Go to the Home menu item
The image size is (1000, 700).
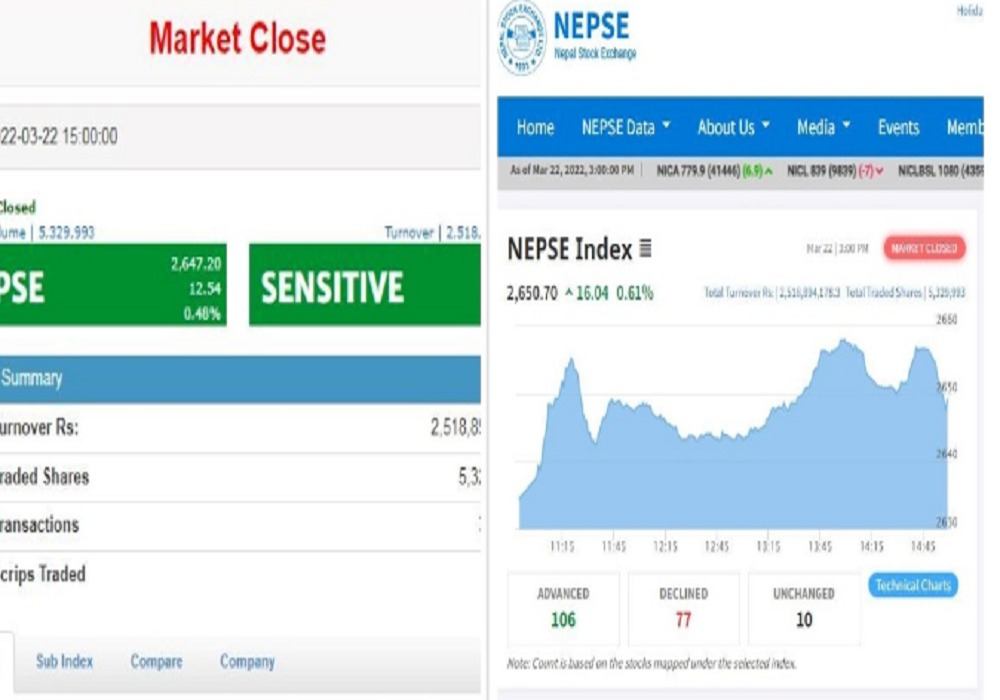point(535,128)
